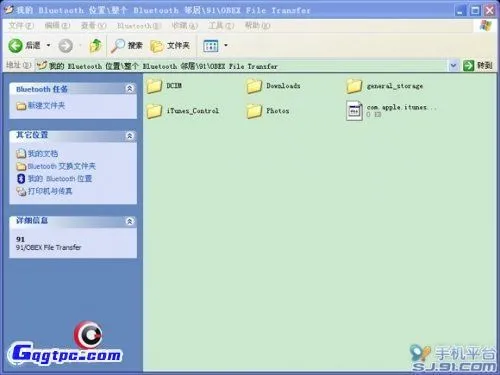This screenshot has width=500, height=375.
Task: Open the Bluetooth menu
Action: [x=139, y=26]
